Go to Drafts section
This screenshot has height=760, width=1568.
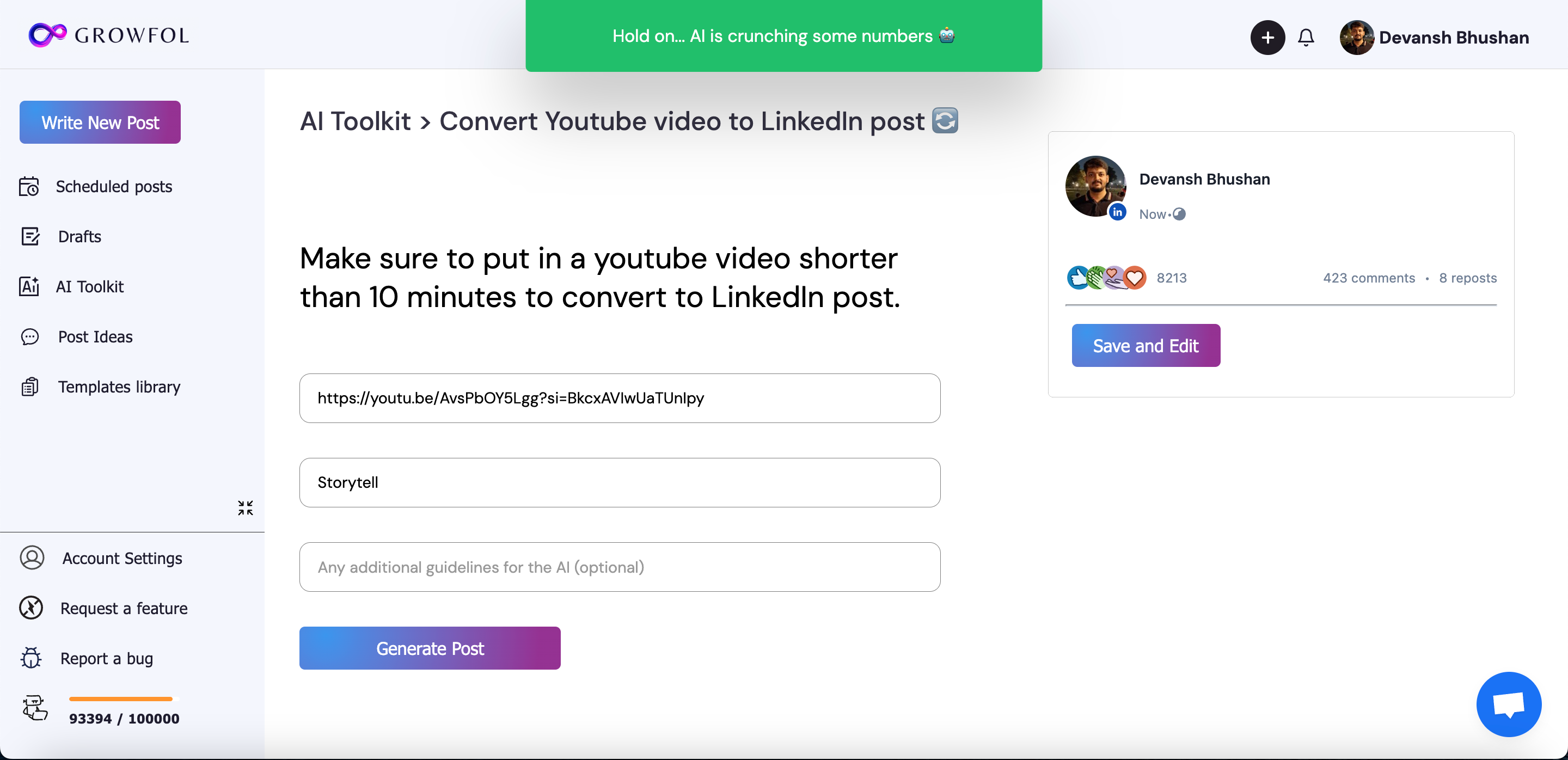79,237
